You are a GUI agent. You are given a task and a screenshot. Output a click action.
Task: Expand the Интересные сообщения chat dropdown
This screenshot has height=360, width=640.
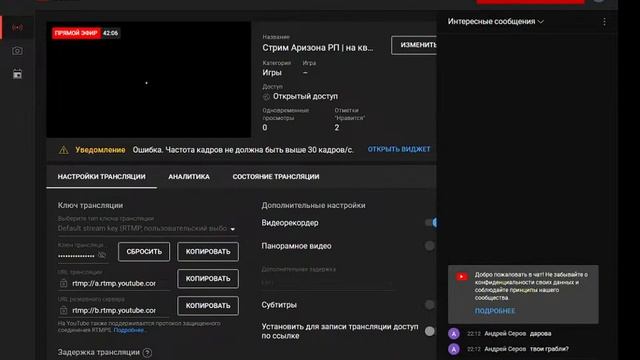click(496, 22)
